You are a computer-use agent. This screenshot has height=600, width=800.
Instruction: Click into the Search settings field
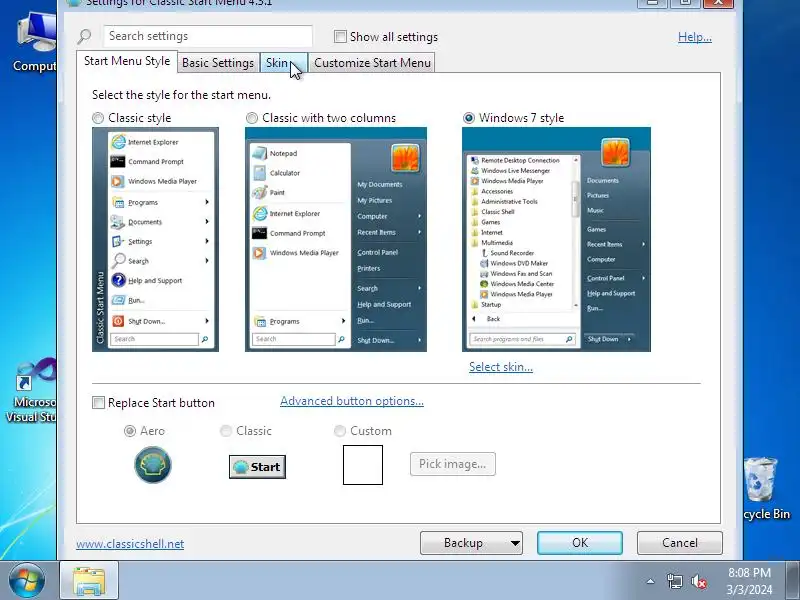coord(208,36)
